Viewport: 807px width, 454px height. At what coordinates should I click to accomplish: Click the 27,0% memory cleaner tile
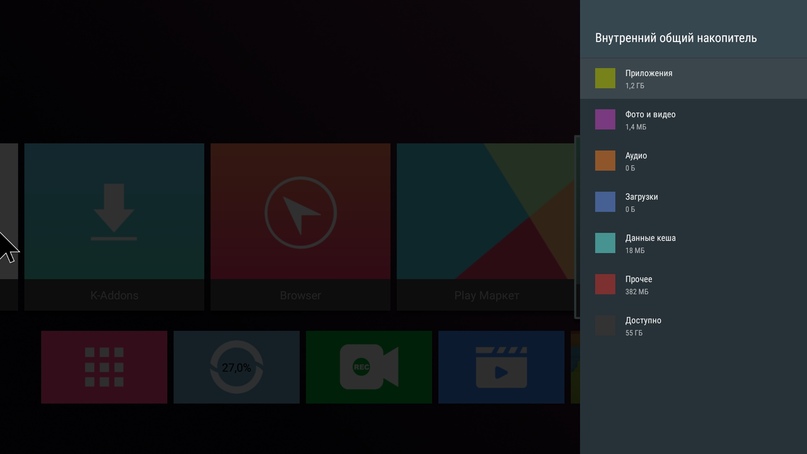237,367
